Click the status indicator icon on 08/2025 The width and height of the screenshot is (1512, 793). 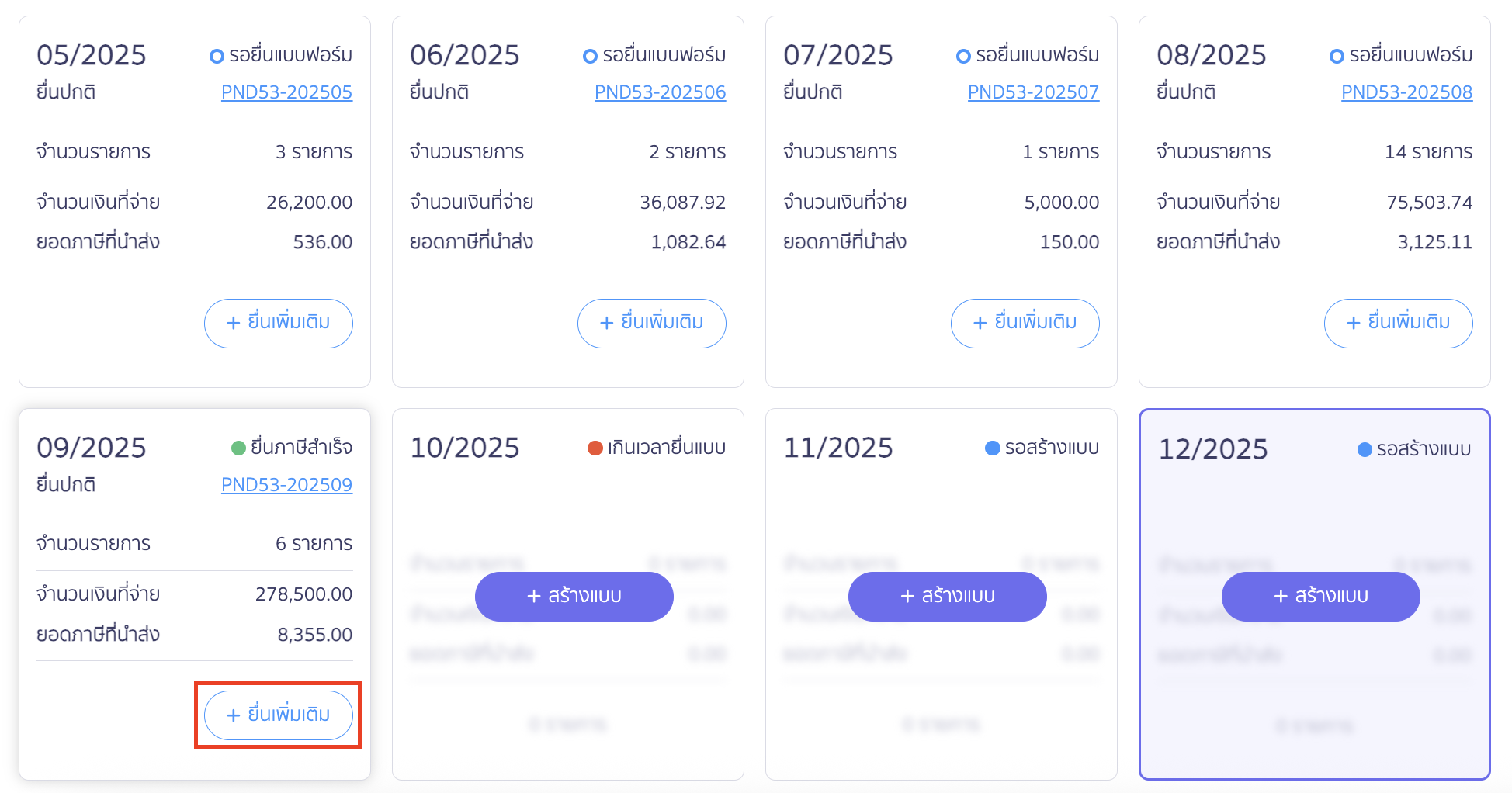(1336, 54)
